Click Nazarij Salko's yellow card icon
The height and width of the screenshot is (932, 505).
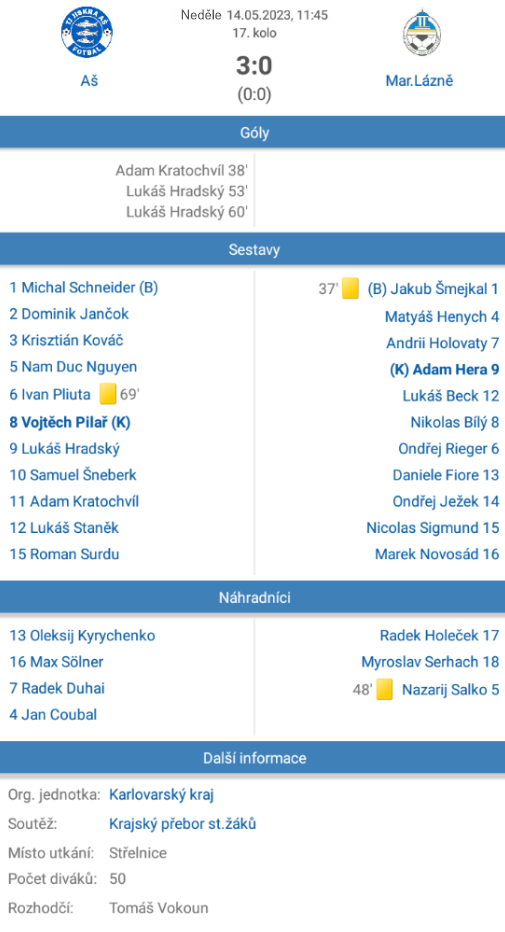385,689
